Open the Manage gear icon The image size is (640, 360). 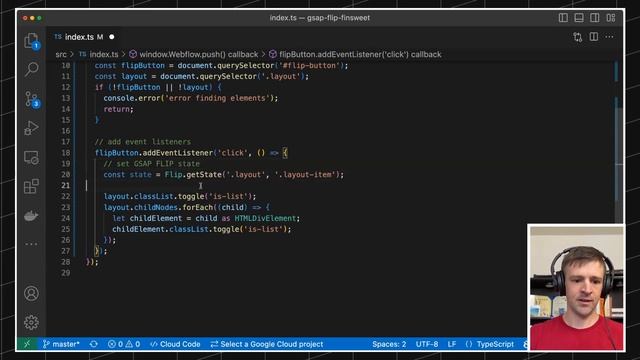pyautogui.click(x=31, y=322)
